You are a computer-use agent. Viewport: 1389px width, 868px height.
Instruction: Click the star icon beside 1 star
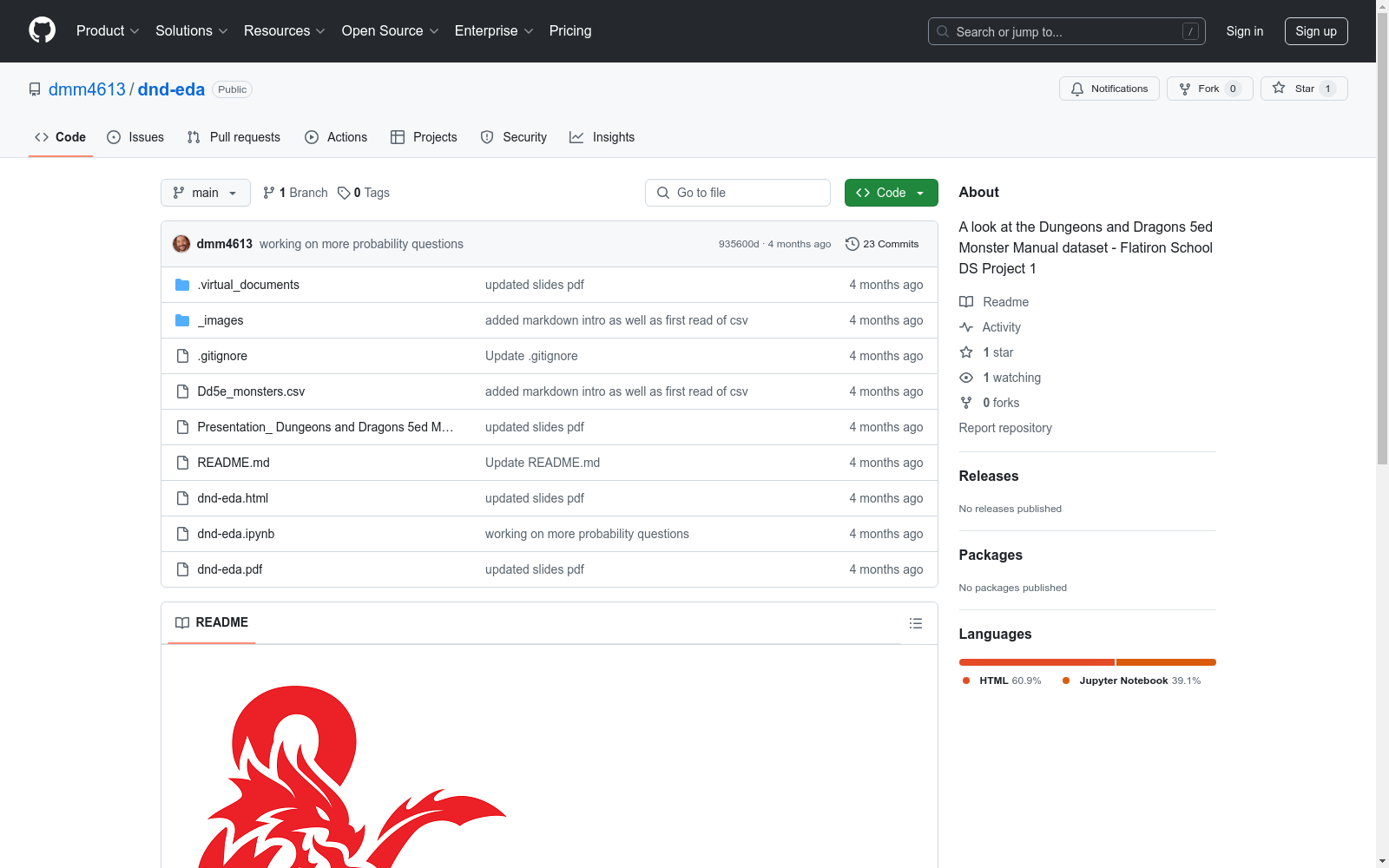click(x=966, y=352)
